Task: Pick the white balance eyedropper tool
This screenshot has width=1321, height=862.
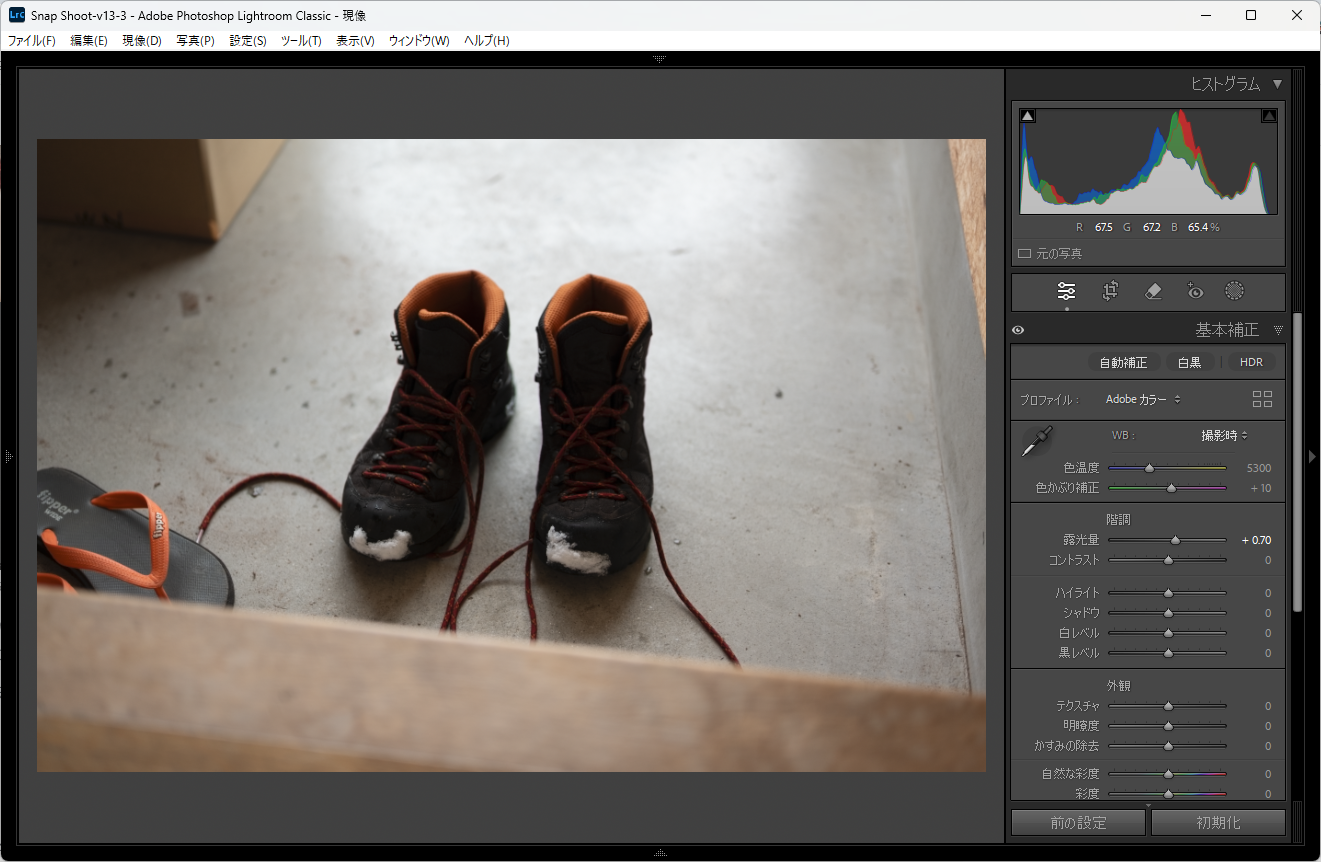Action: pyautogui.click(x=1036, y=441)
